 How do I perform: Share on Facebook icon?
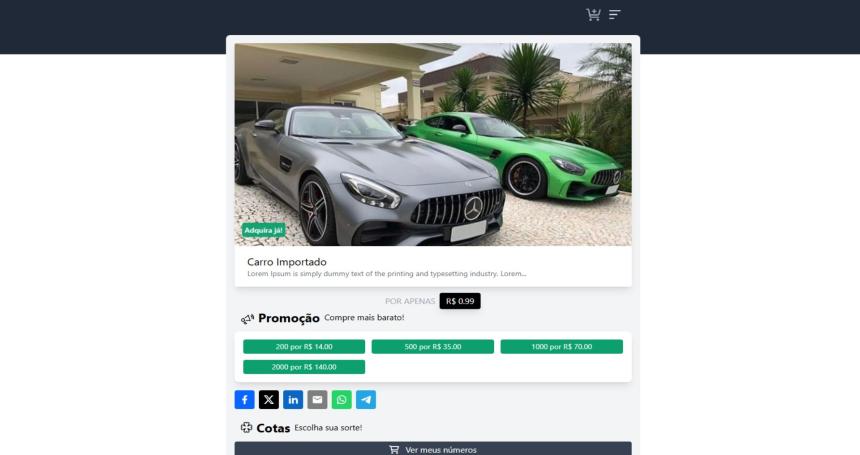(245, 400)
